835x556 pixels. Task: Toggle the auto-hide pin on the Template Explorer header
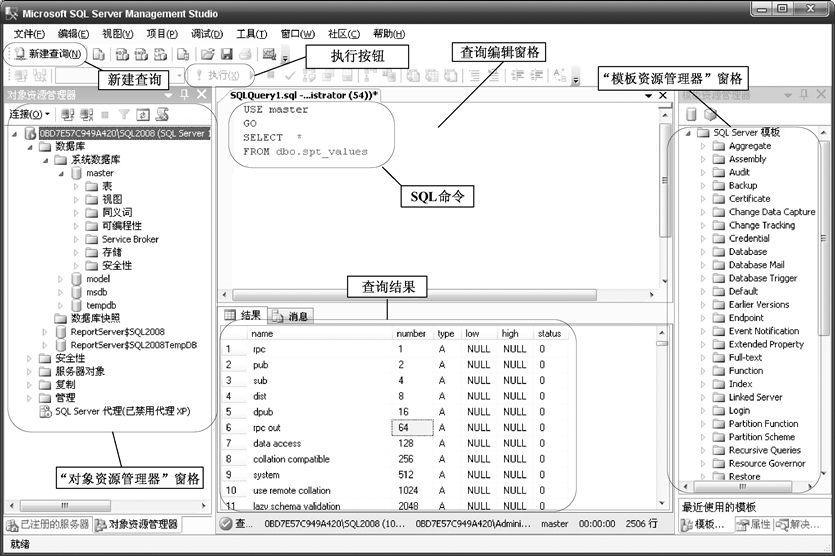tap(804, 94)
